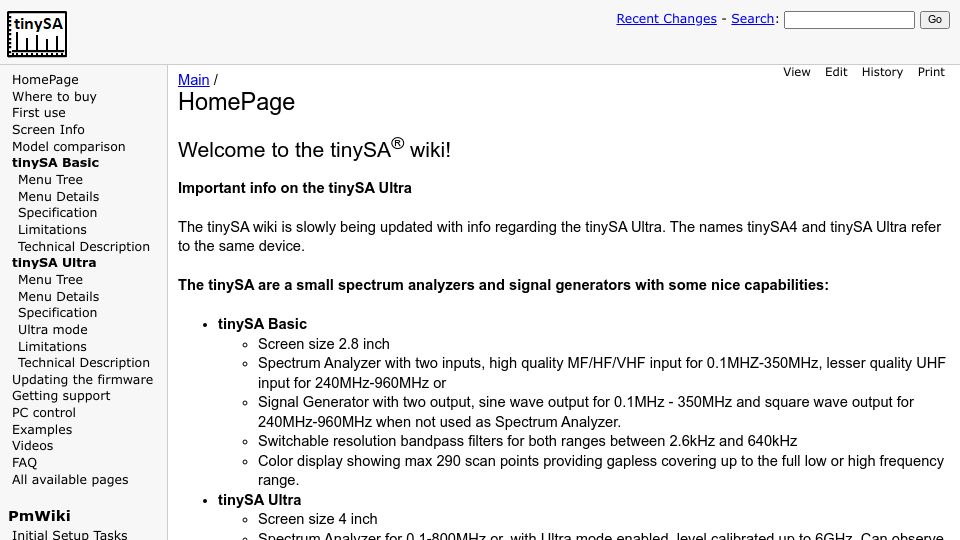Click the 'Switchable resolution bandpass filters' bullet
Screen dimensions: 960x540
click(x=527, y=441)
